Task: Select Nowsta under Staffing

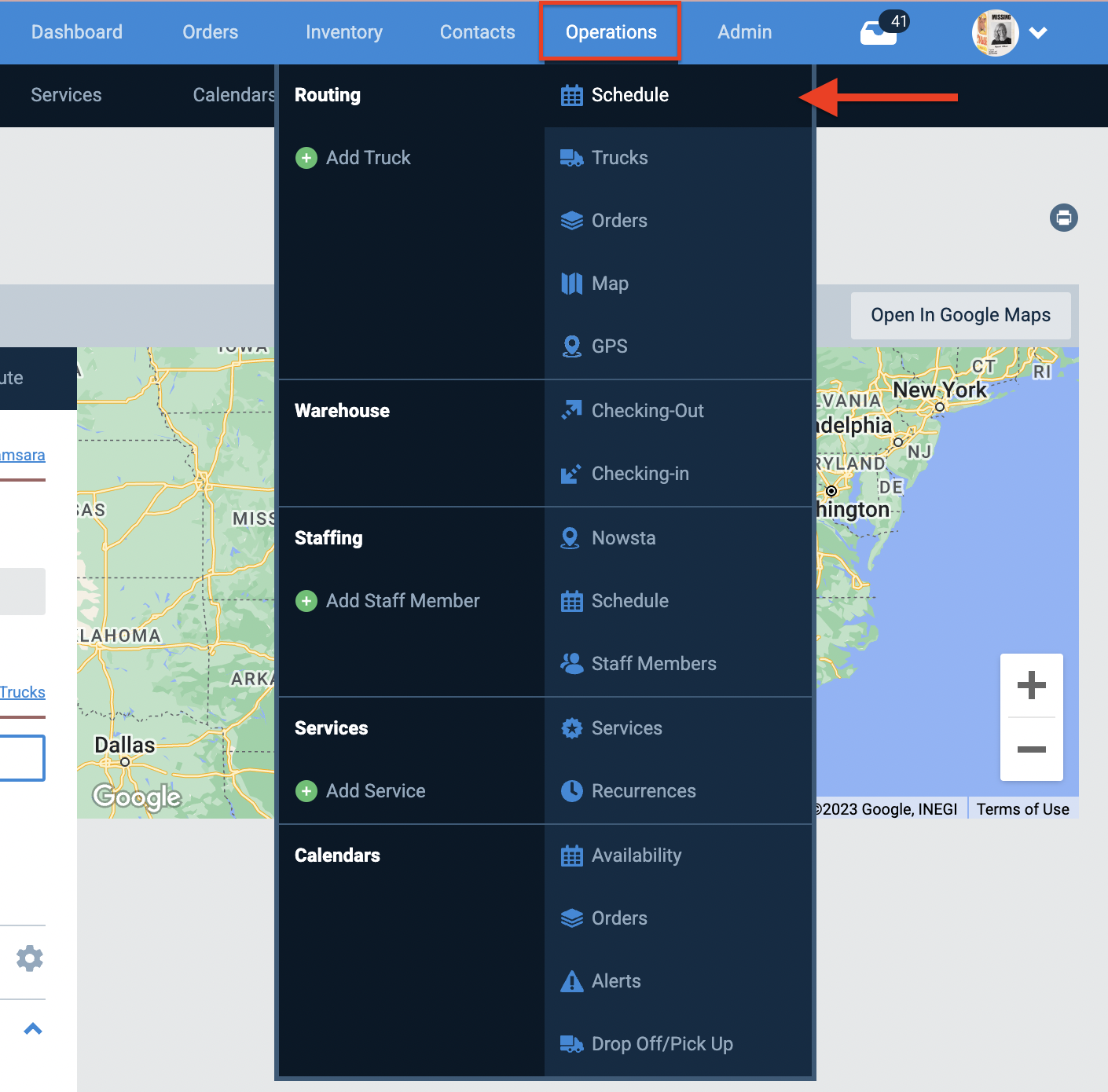Action: click(624, 538)
